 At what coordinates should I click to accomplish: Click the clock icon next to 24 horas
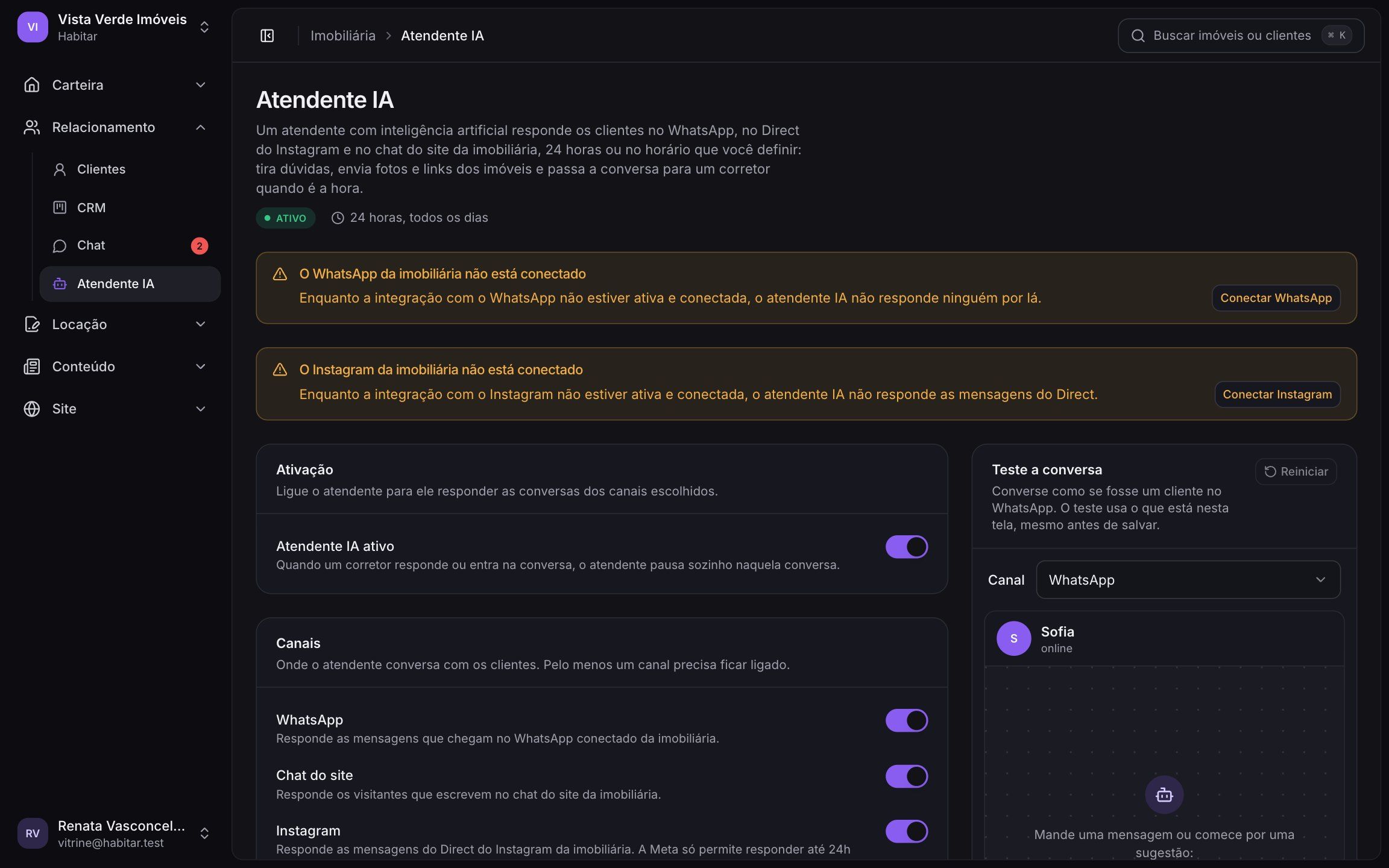click(338, 218)
